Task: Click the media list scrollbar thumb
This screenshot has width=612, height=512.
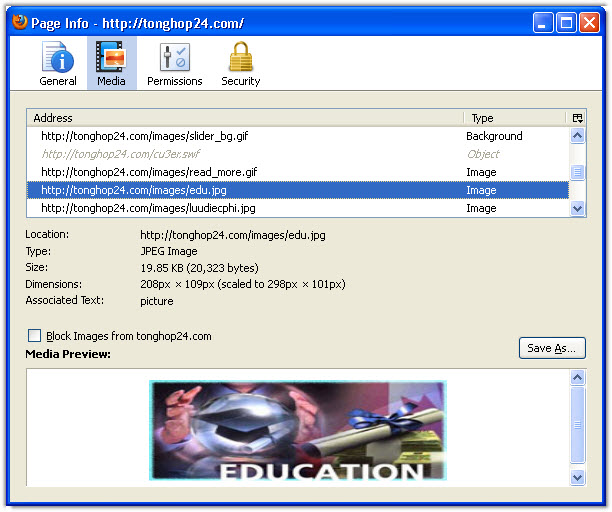Action: pos(577,172)
